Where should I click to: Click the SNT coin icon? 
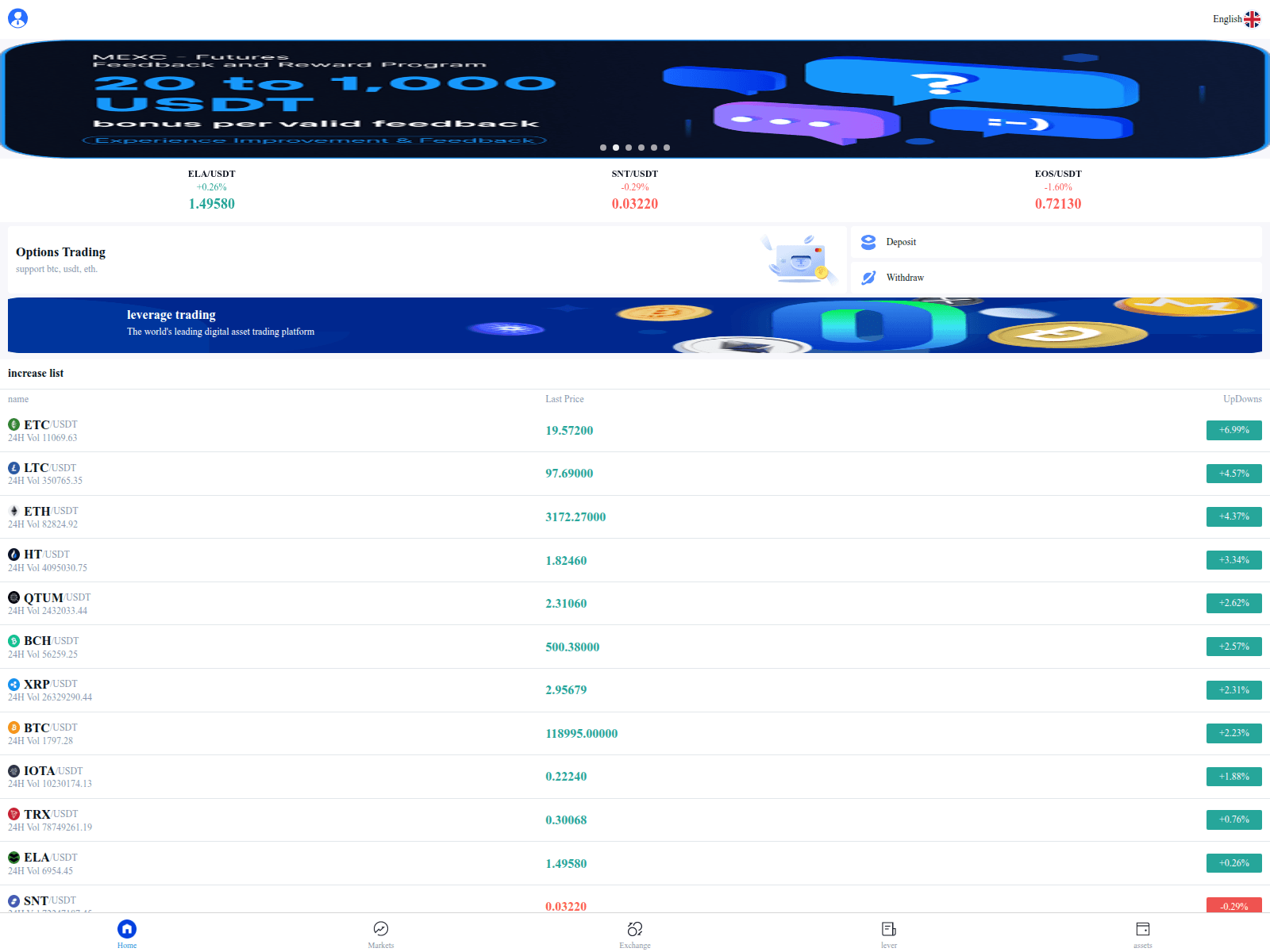(x=13, y=901)
